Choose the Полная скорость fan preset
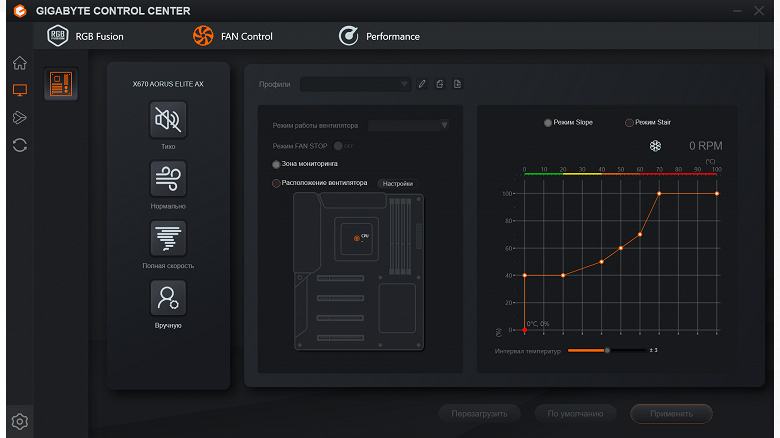 tap(168, 238)
